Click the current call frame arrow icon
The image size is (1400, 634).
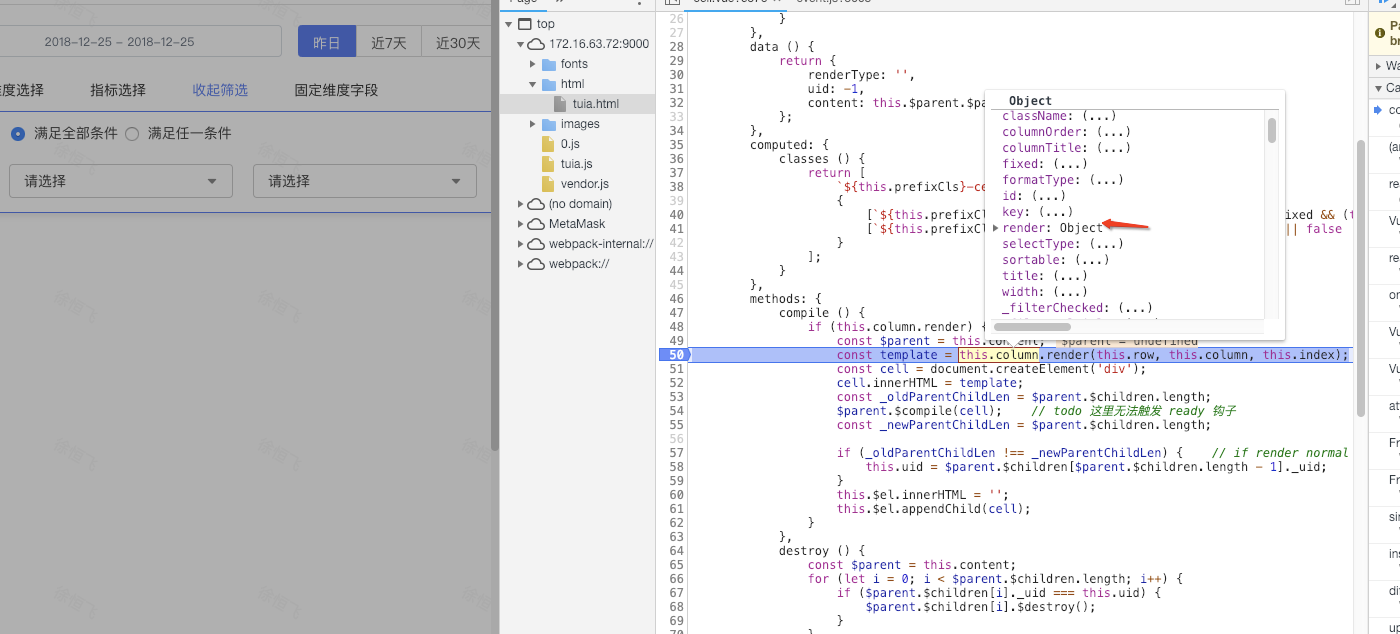click(x=1380, y=110)
